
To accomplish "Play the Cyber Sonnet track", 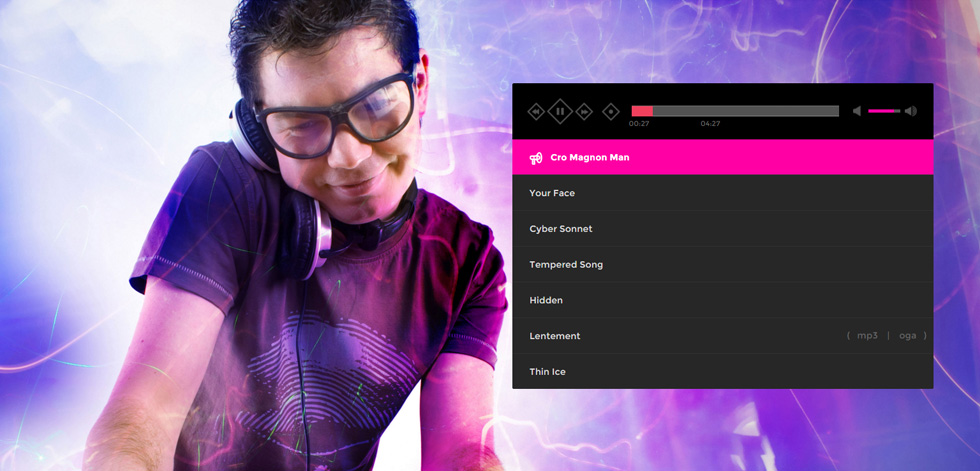I will click(722, 229).
